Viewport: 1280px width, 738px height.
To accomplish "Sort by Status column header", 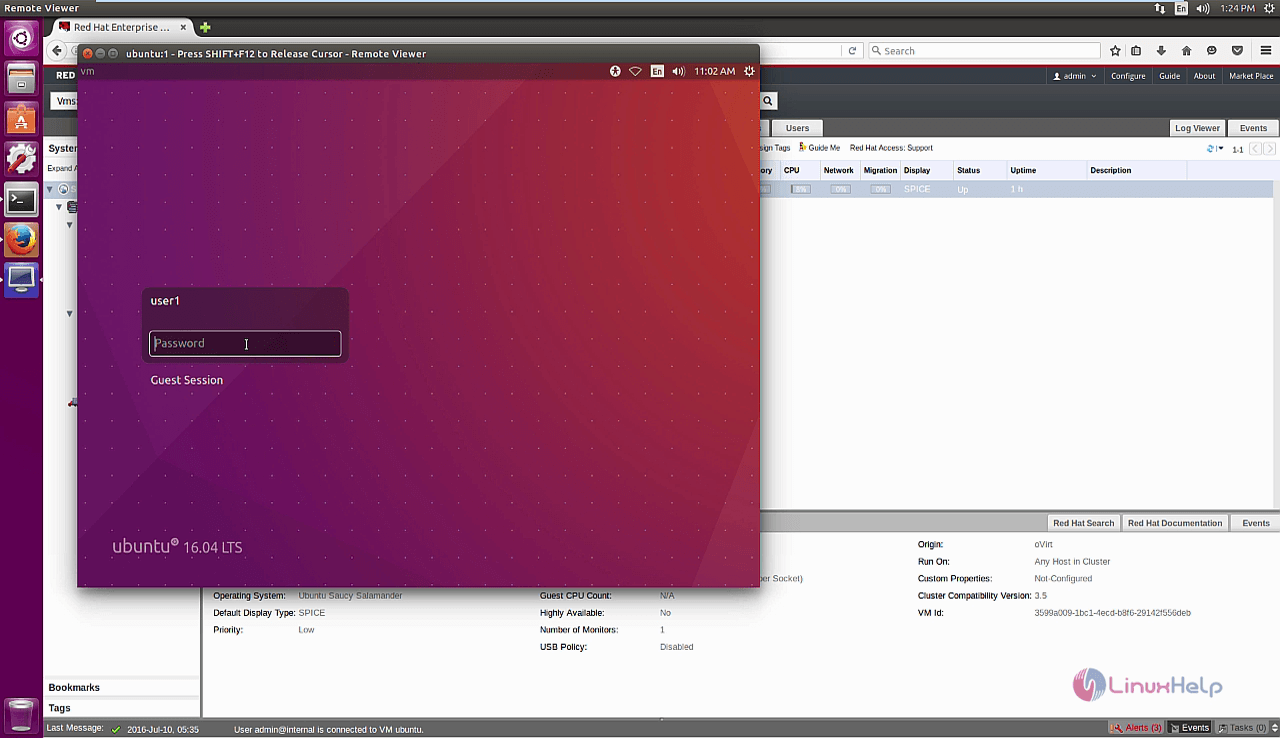I will (979, 171).
